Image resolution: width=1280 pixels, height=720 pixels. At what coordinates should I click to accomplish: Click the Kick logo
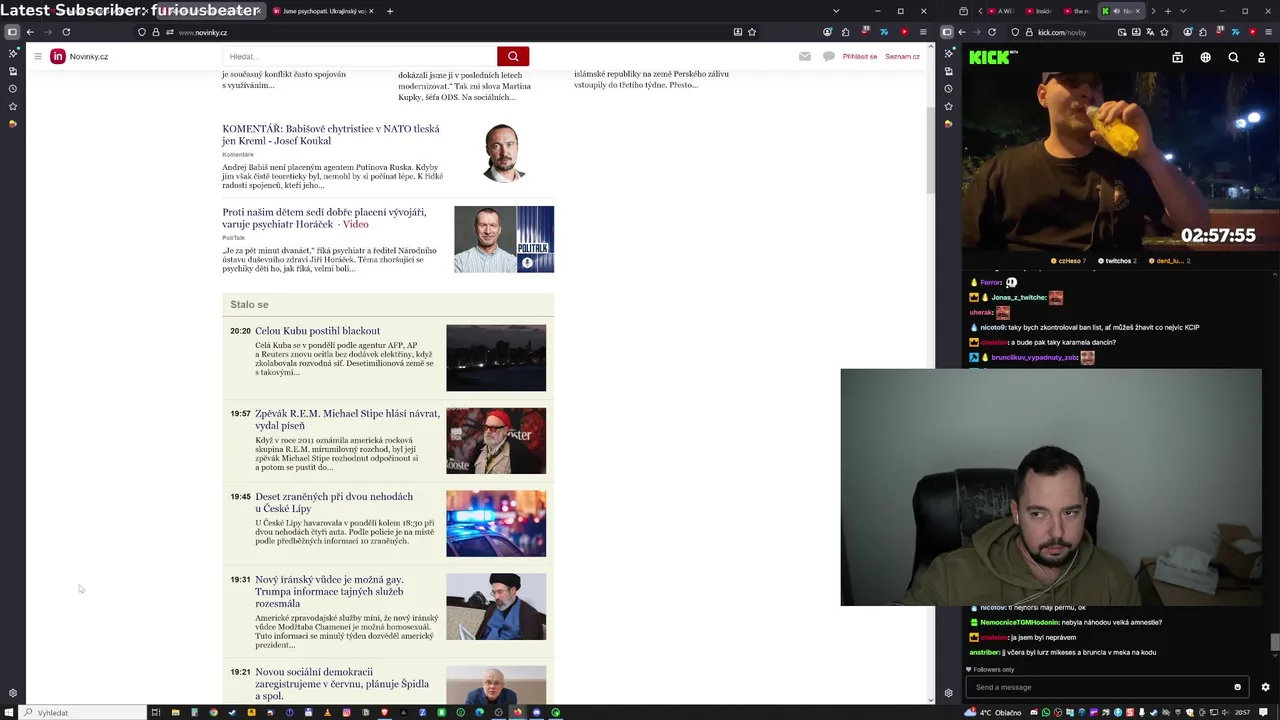[990, 57]
